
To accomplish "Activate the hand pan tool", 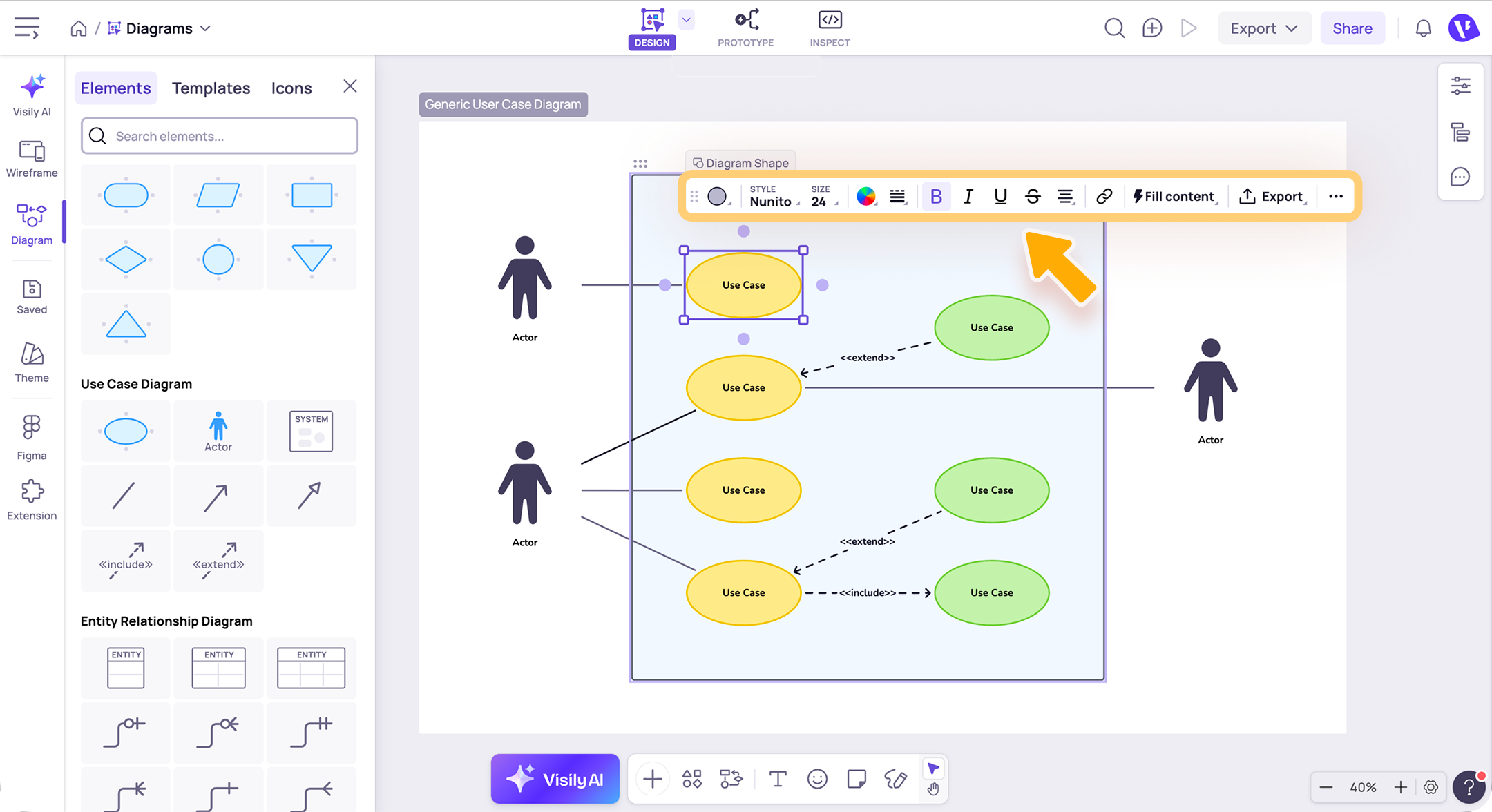I will click(x=933, y=789).
